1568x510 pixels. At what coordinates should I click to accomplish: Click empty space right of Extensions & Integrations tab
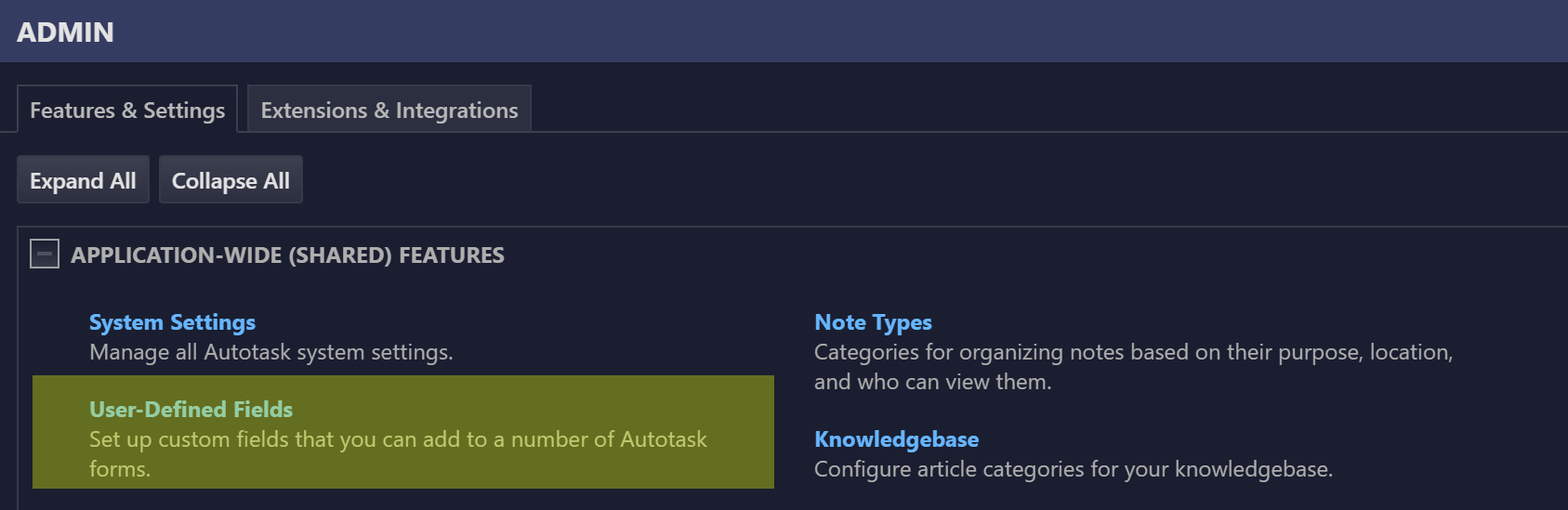(1048, 109)
